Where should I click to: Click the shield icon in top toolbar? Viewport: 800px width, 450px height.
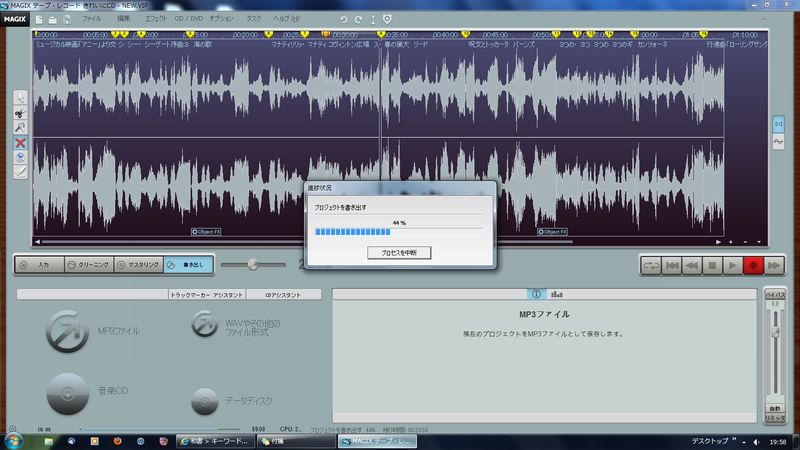(x=387, y=19)
